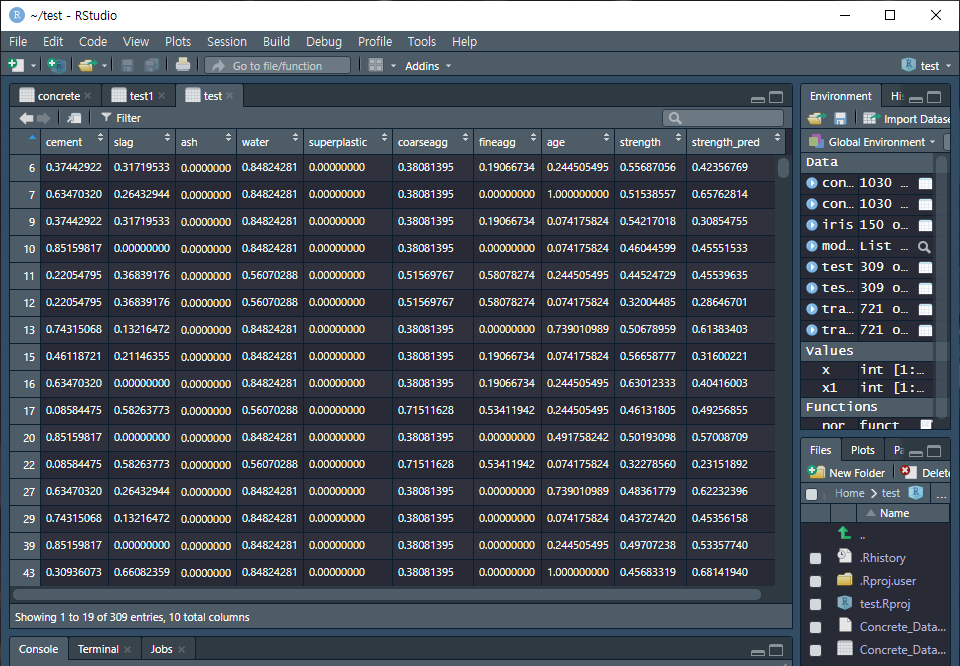This screenshot has width=960, height=666.
Task: Click the Show in new window icon
Action: tap(74, 118)
